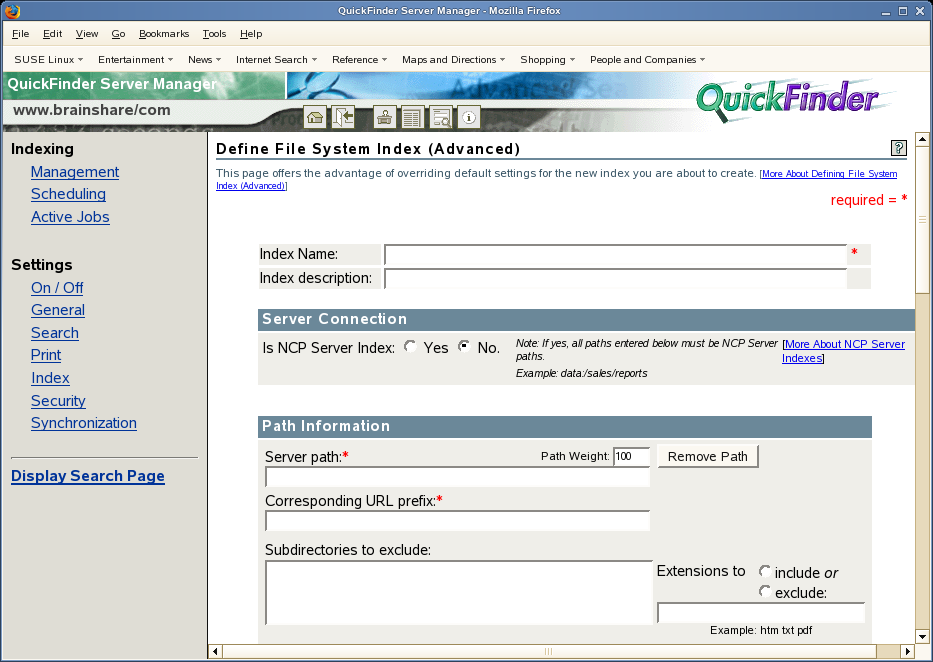Open the Help menu
The height and width of the screenshot is (662, 933).
pos(251,34)
